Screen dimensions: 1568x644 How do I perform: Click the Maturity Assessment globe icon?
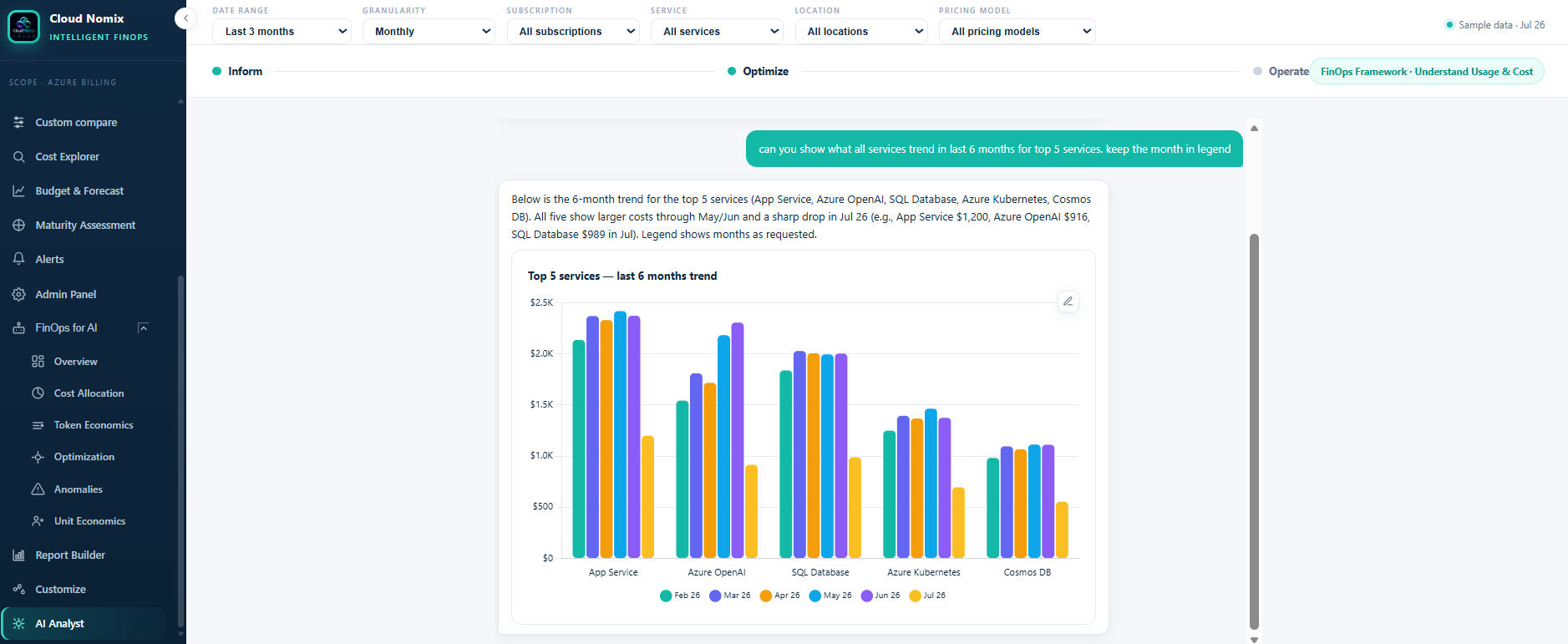tap(18, 225)
